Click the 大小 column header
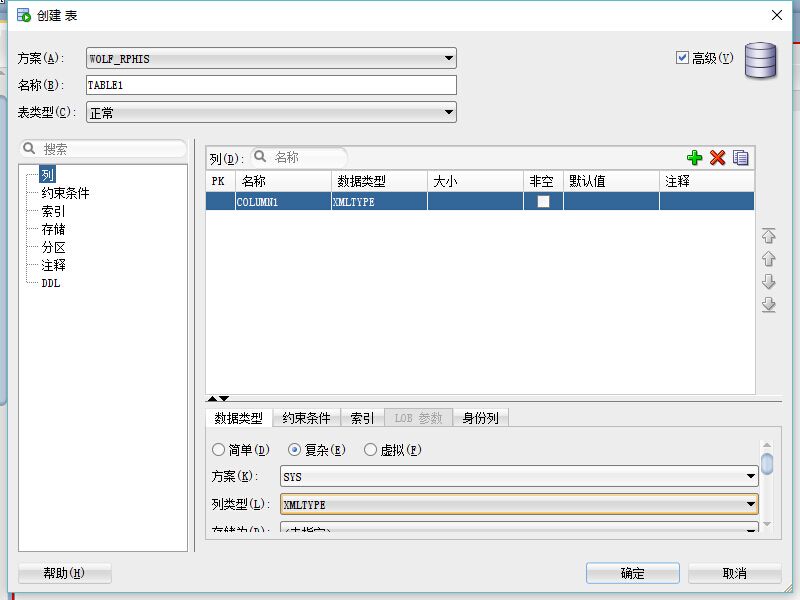 (475, 181)
